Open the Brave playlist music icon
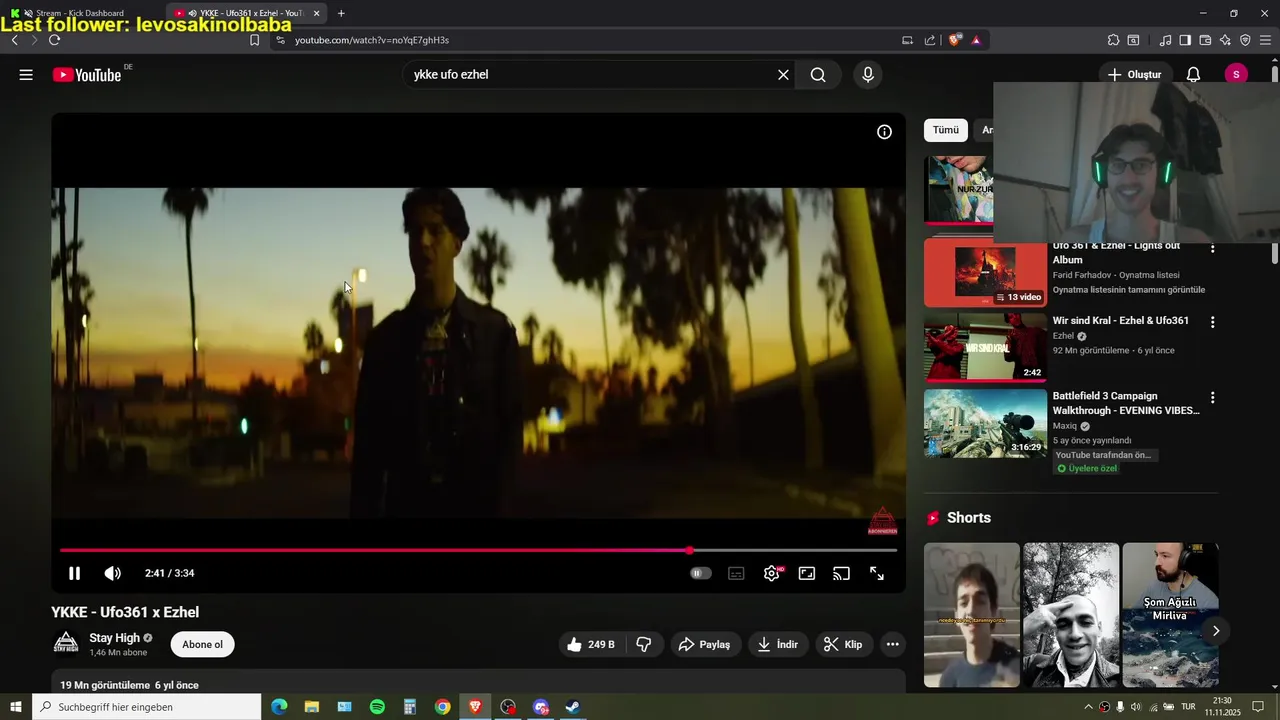 [x=1165, y=40]
